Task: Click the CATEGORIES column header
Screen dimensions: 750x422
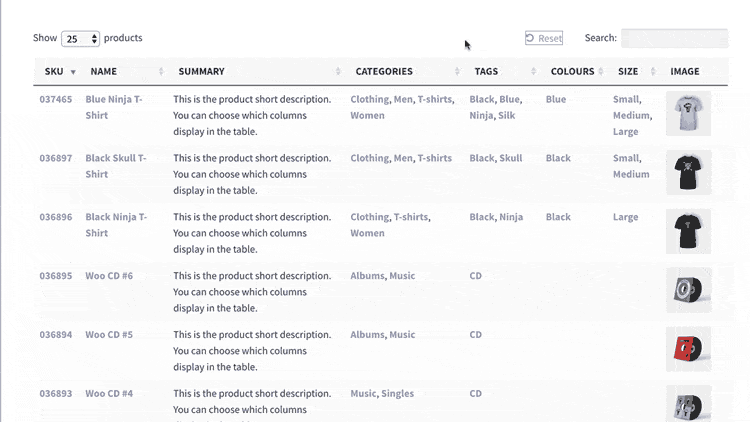Action: [404, 71]
